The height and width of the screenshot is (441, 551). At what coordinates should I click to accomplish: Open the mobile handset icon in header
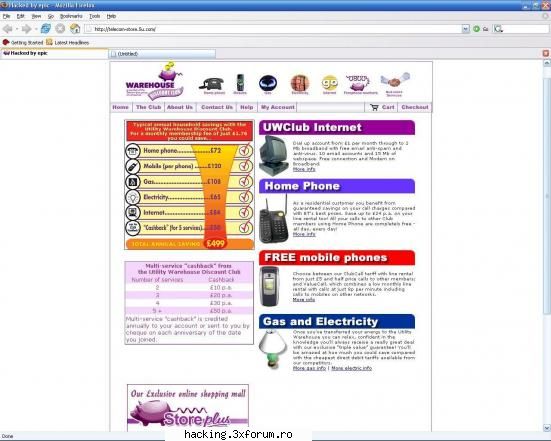240,83
